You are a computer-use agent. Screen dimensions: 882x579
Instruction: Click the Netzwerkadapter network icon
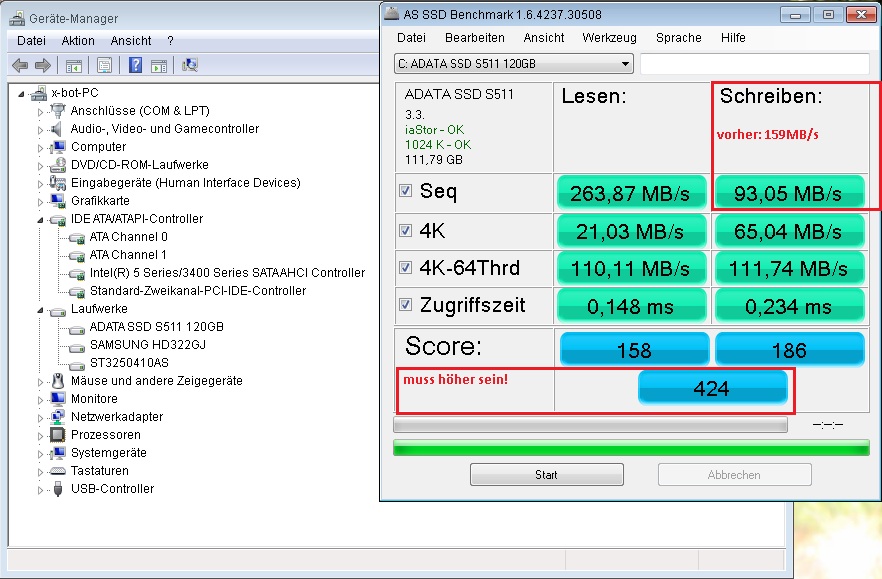click(57, 417)
